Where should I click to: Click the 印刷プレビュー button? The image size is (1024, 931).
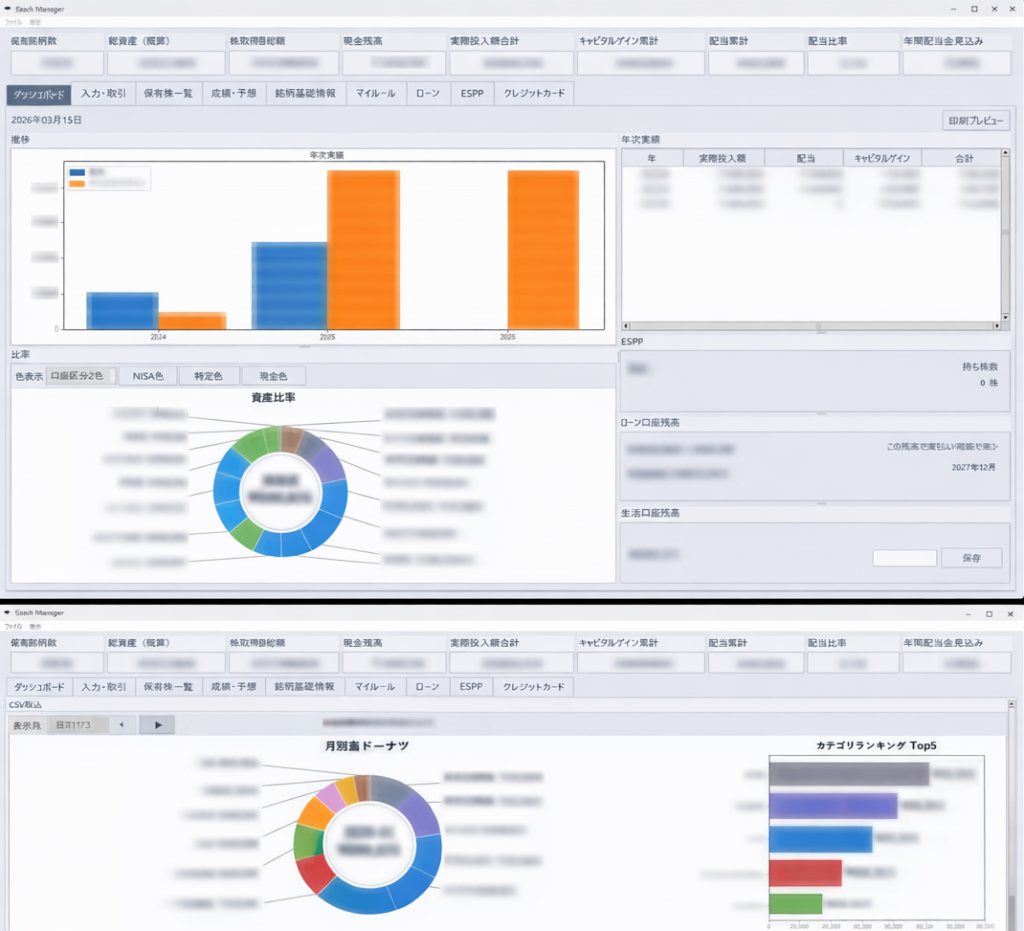click(x=976, y=120)
